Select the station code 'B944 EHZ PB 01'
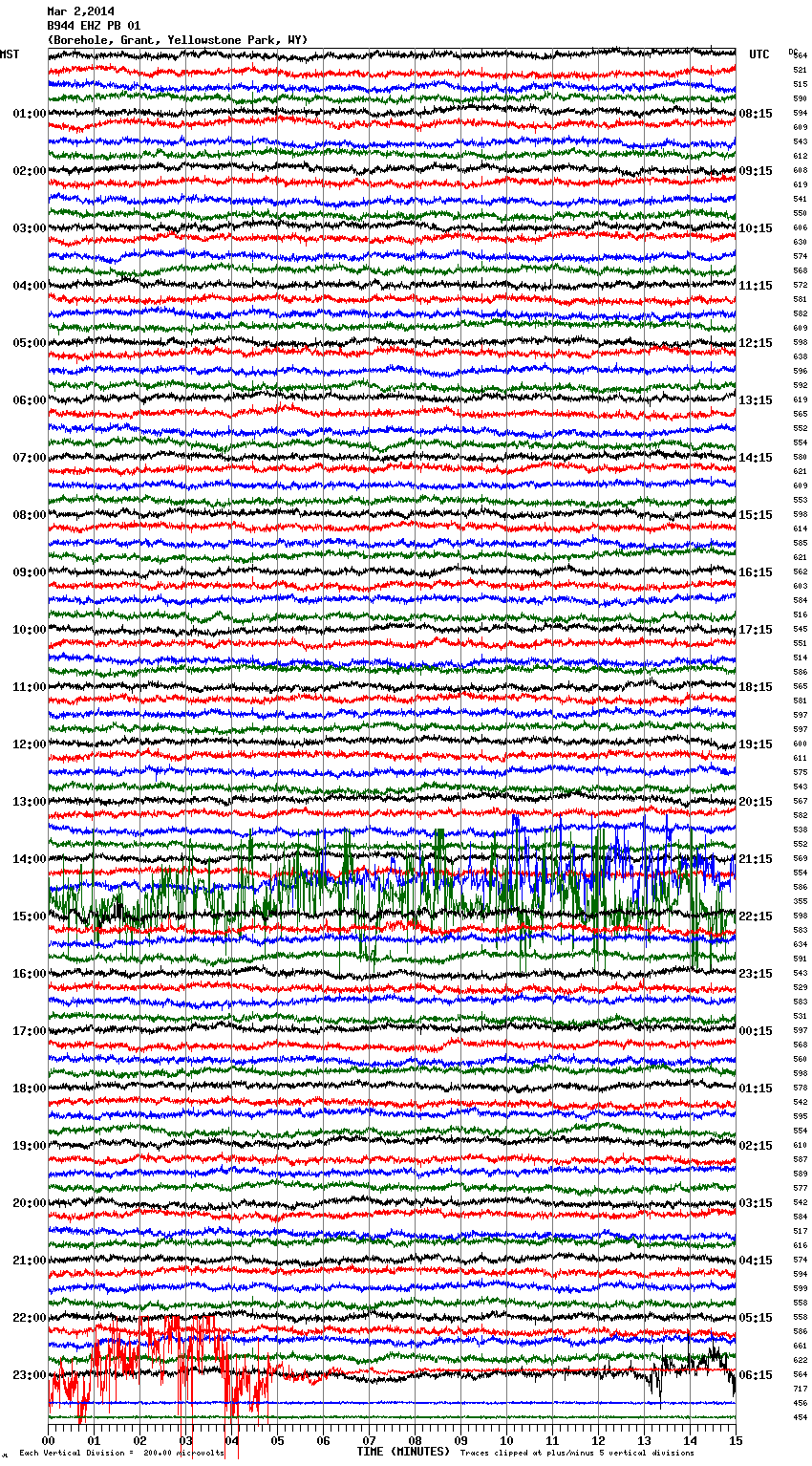This screenshot has width=812, height=1466. click(x=94, y=26)
